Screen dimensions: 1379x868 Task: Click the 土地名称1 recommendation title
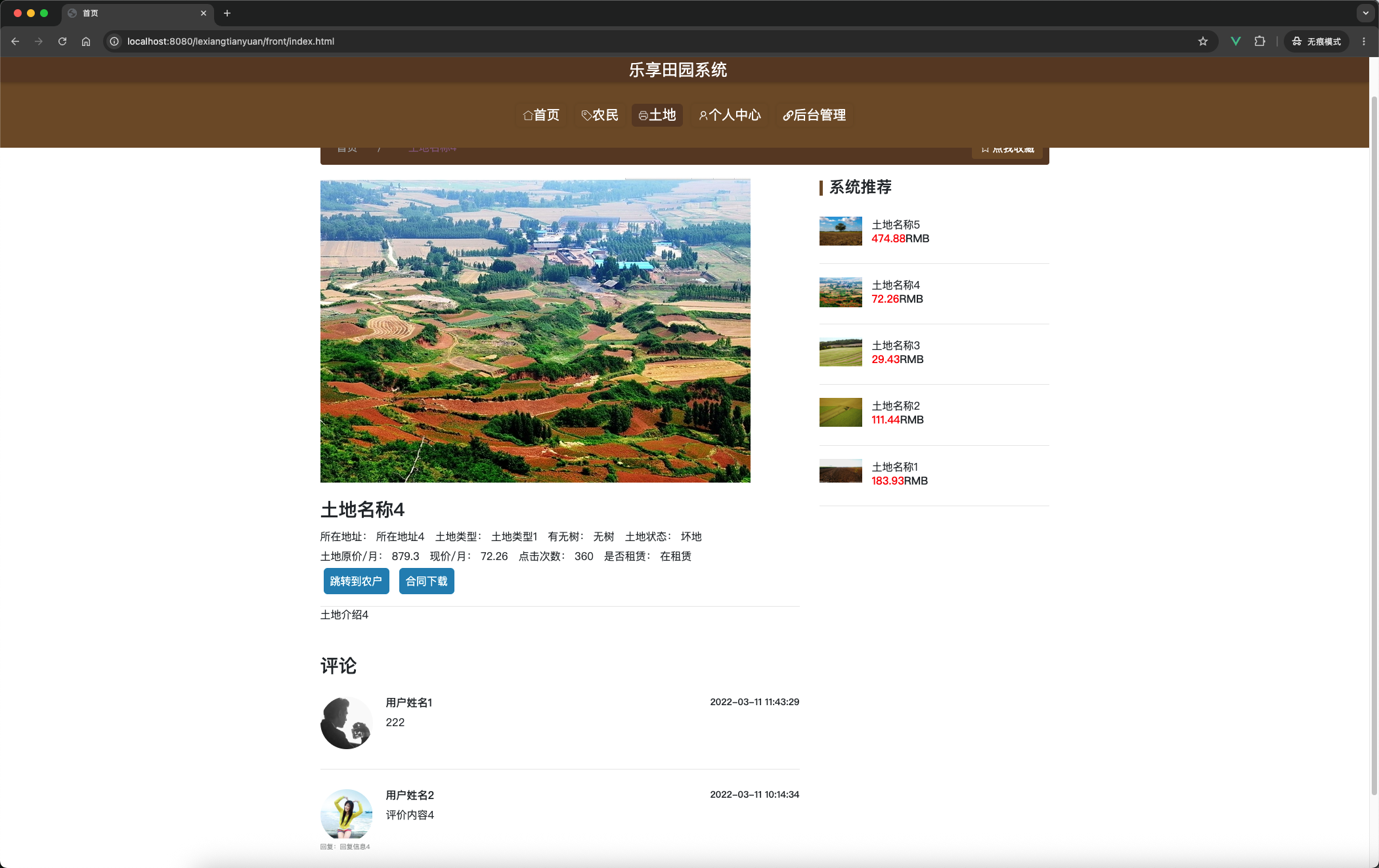coord(894,467)
